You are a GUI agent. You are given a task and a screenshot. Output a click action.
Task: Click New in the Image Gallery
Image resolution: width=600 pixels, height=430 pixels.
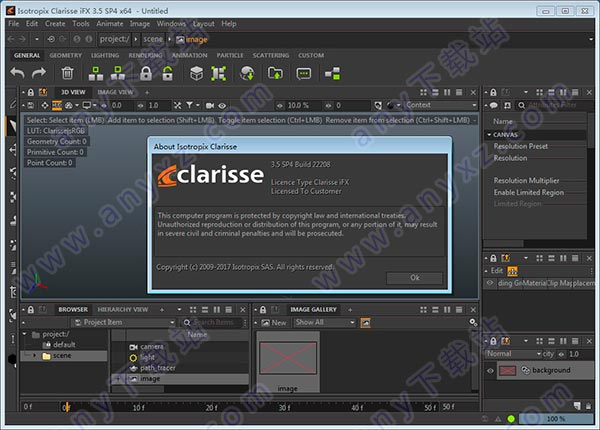pos(274,323)
